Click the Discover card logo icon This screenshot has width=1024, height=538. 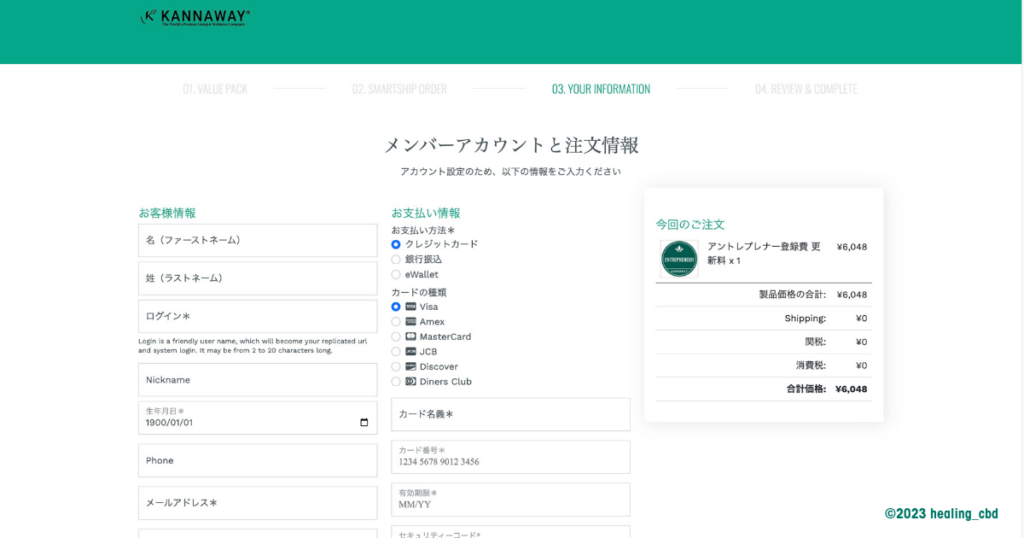point(410,367)
